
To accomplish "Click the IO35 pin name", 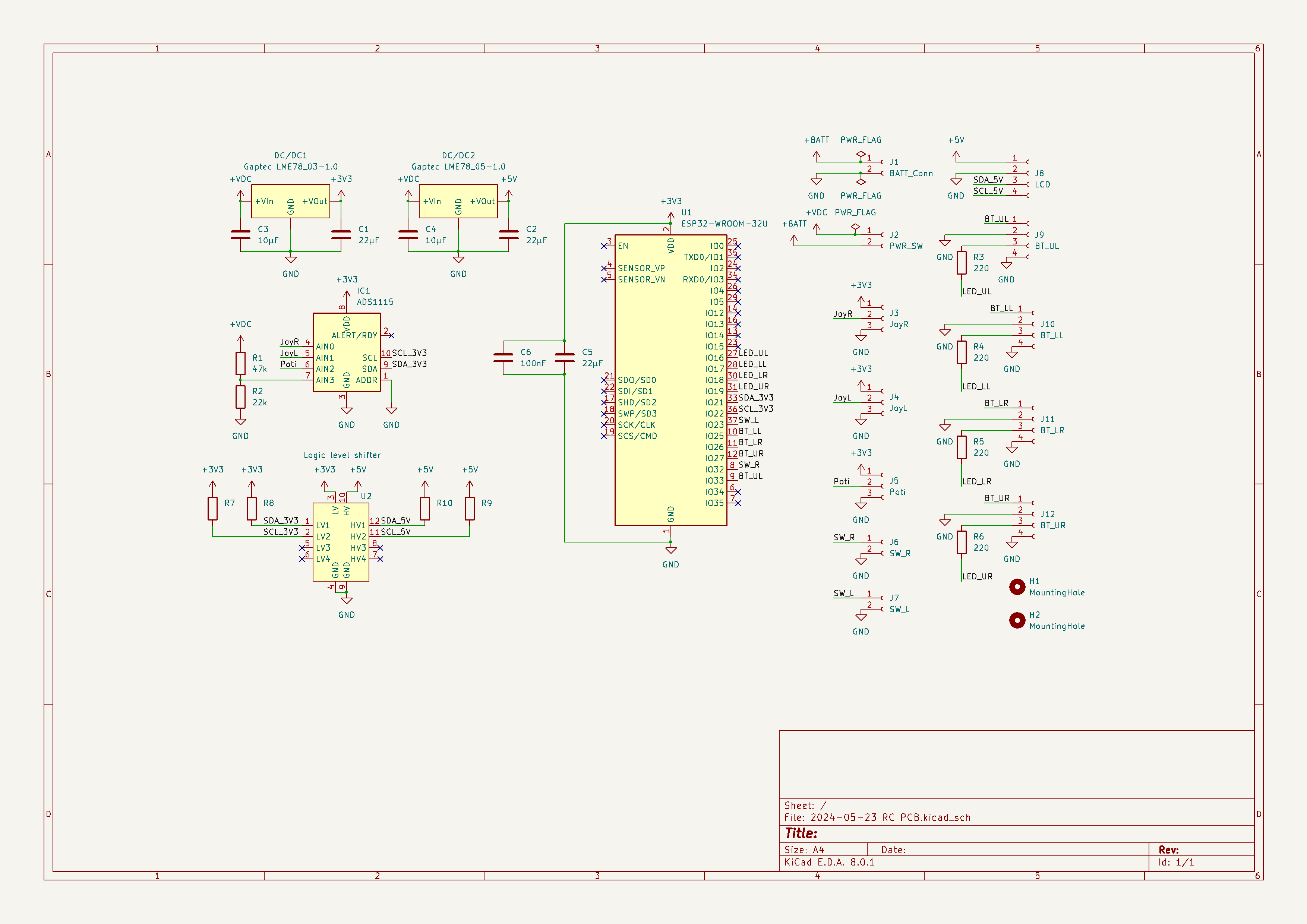I will (714, 503).
